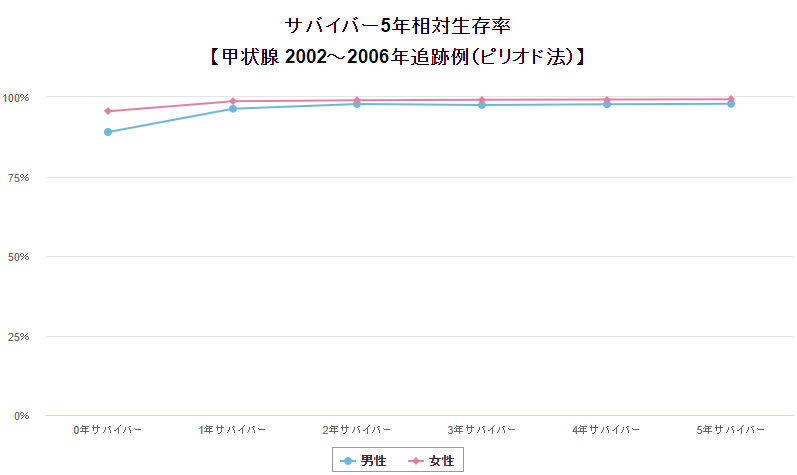
Task: Click the 100% y-axis label
Action: tap(16, 98)
